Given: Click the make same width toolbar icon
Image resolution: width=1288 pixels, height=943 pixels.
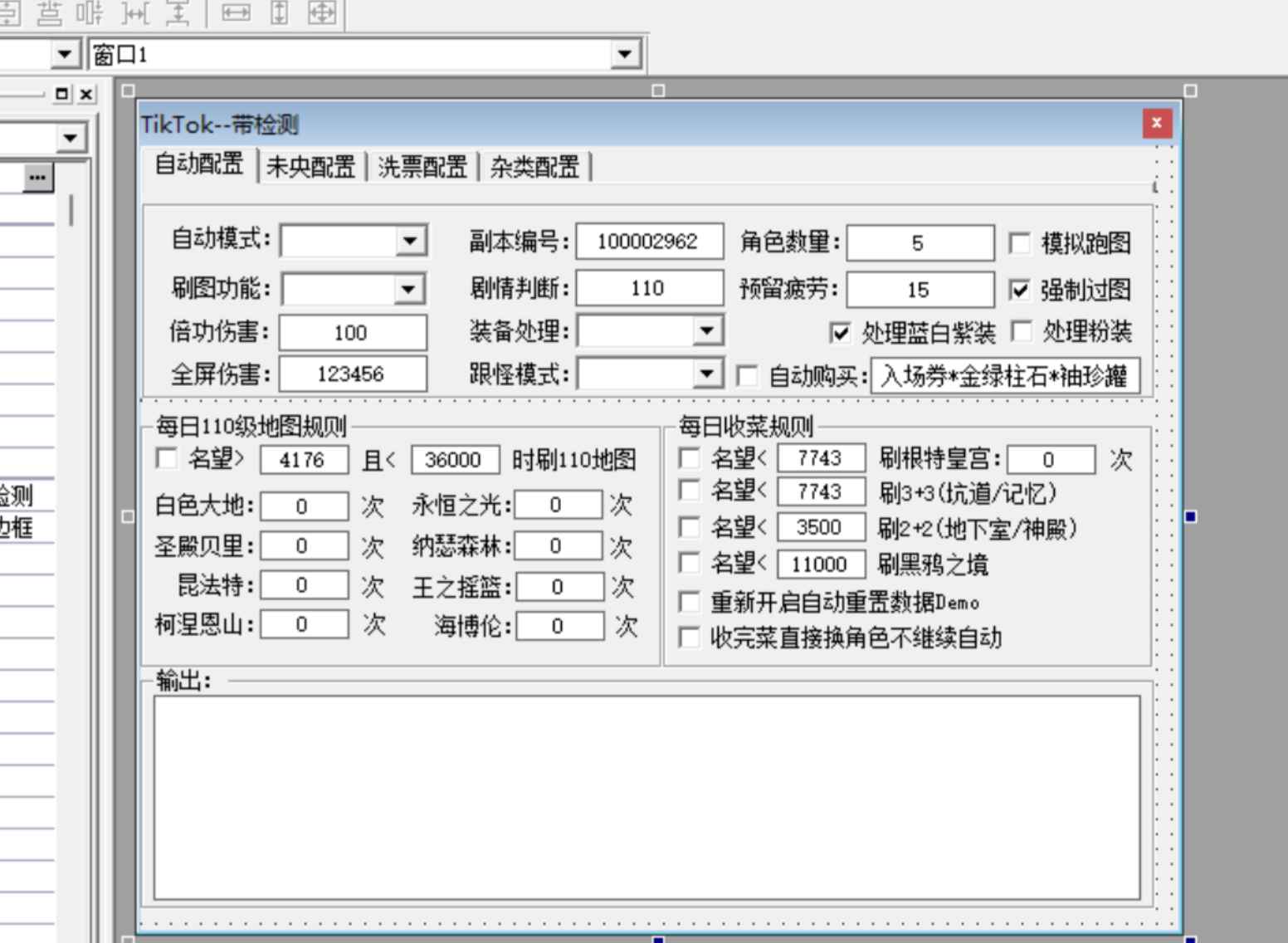Looking at the screenshot, I should [236, 12].
